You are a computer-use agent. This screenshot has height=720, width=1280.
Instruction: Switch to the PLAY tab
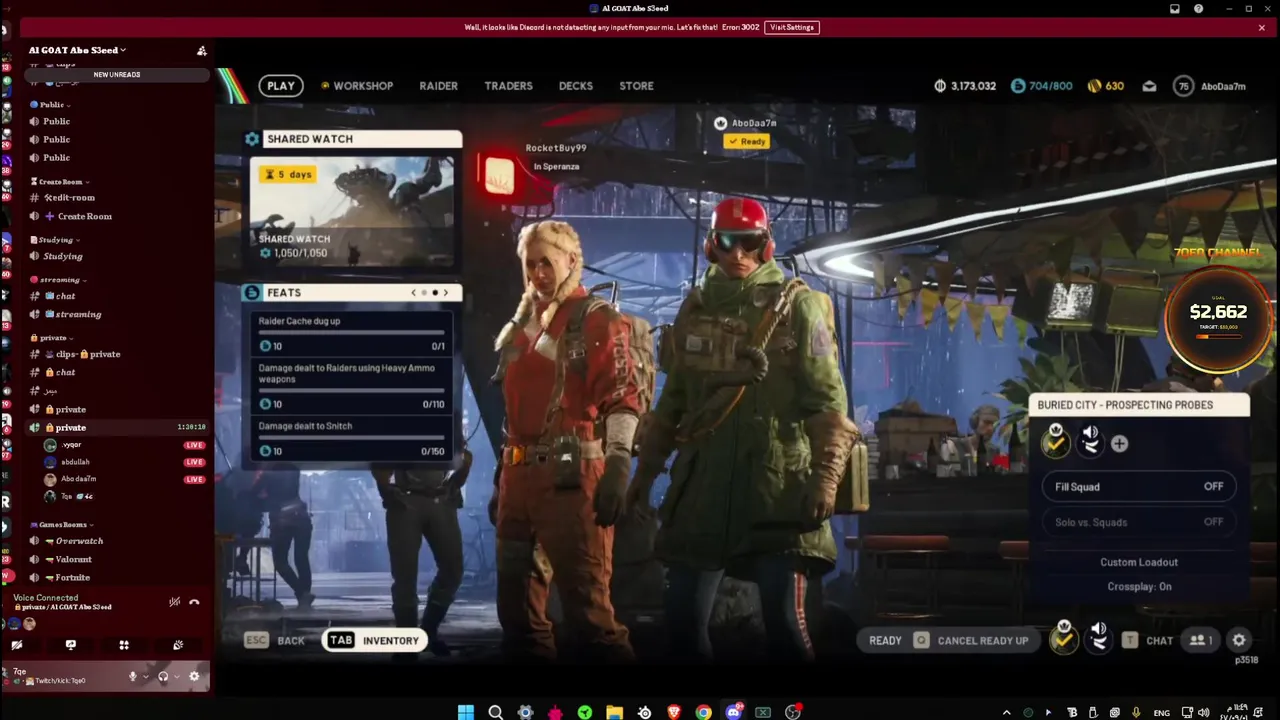tap(281, 86)
